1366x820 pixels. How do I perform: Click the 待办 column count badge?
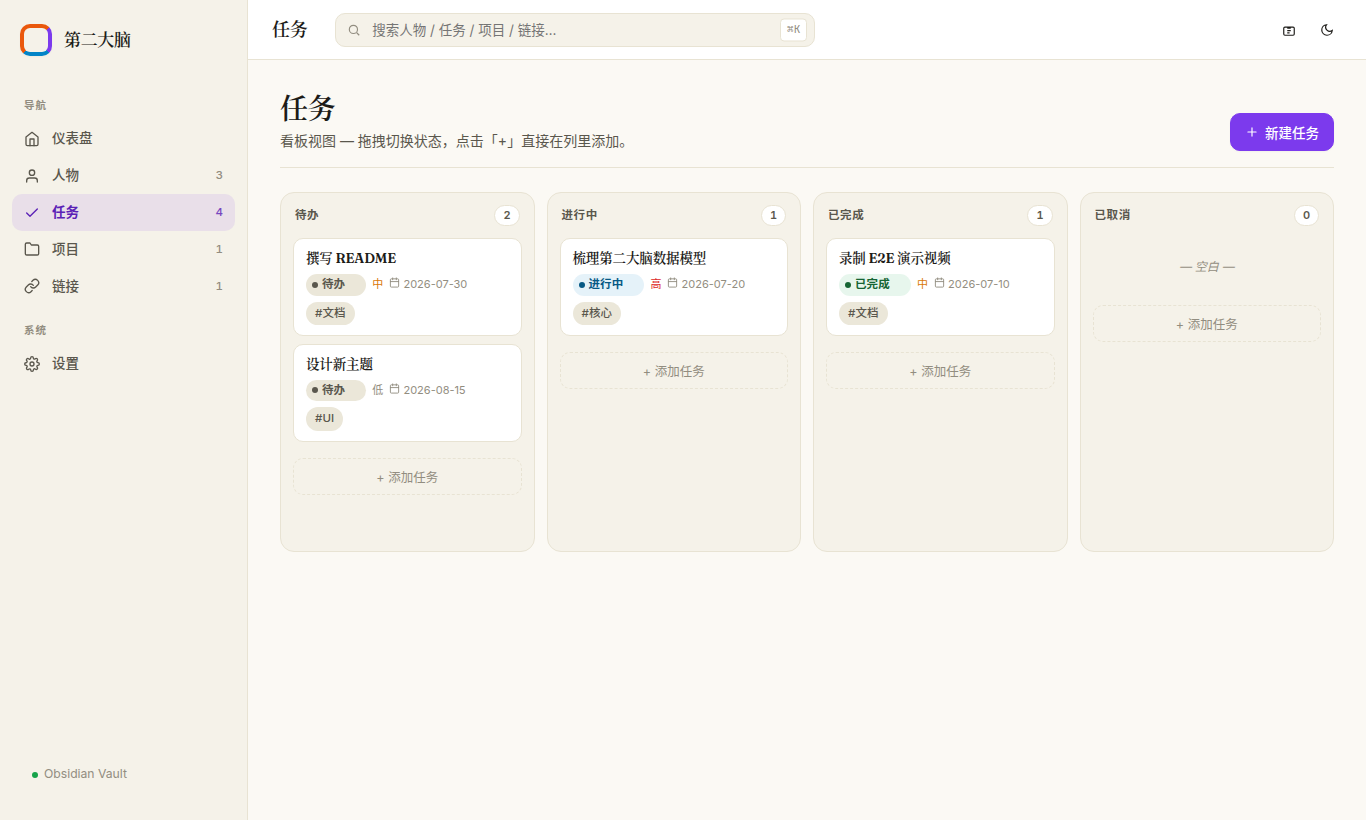pyautogui.click(x=506, y=215)
